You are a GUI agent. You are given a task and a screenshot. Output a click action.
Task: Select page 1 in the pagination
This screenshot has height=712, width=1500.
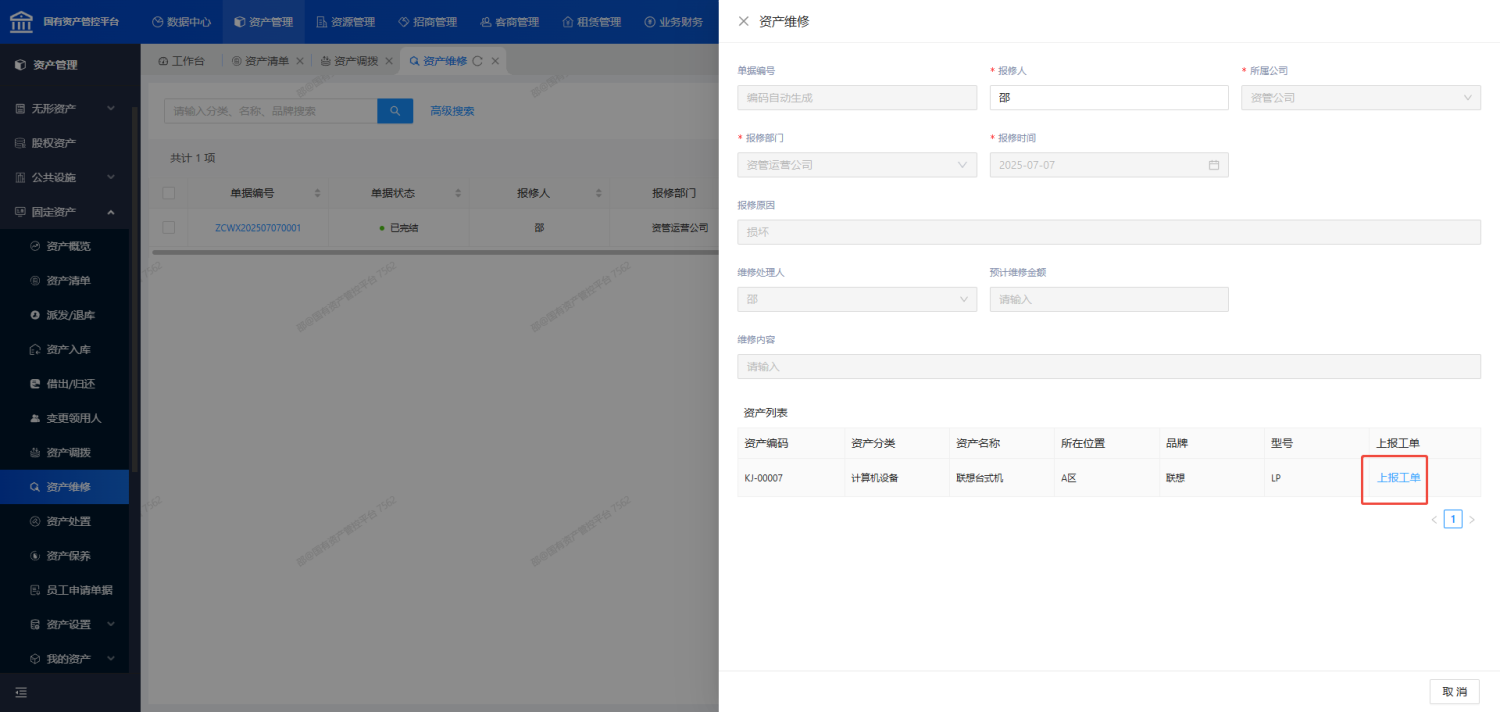[x=1453, y=519]
